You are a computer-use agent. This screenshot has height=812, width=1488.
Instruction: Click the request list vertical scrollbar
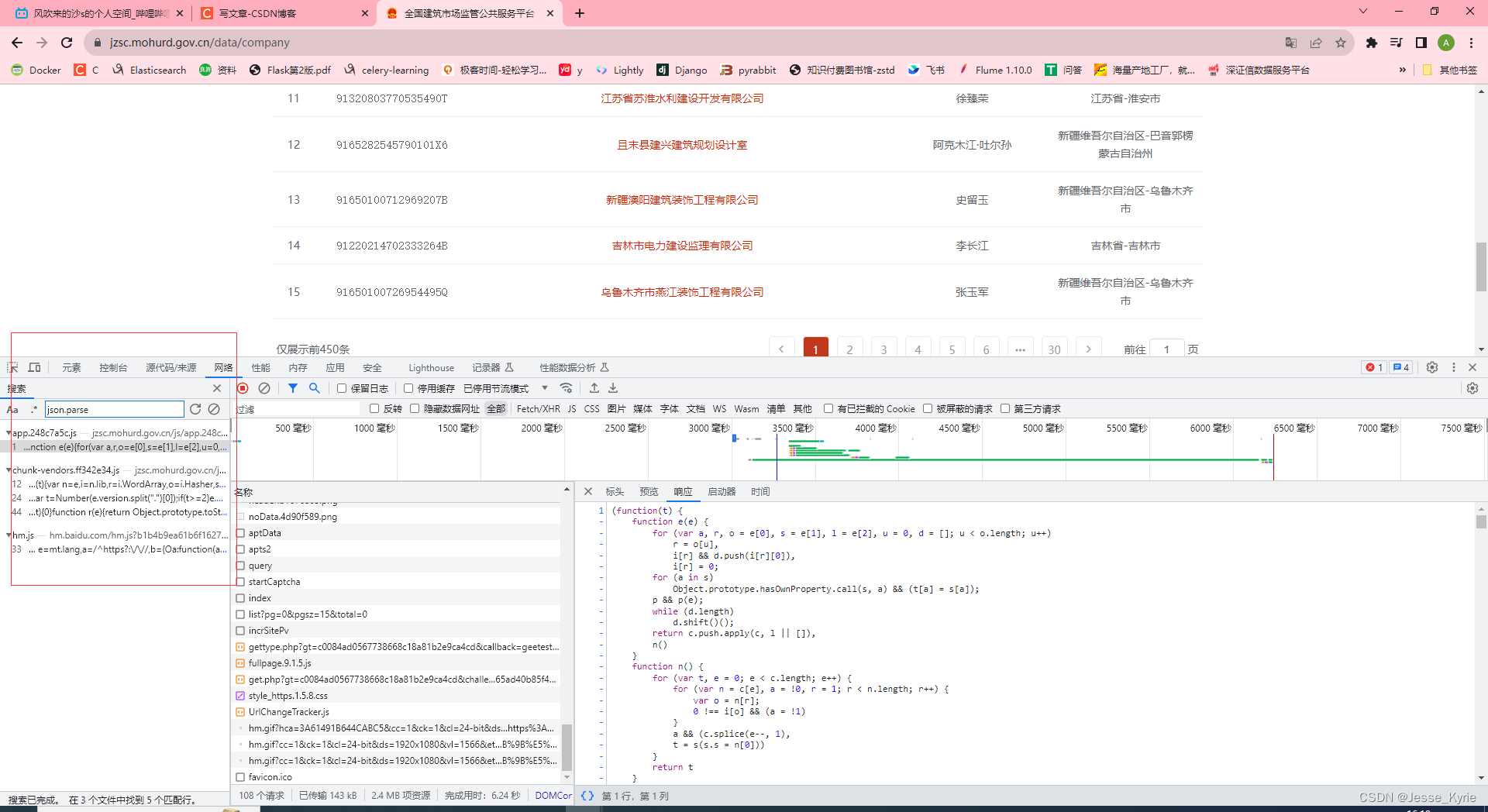[x=567, y=748]
